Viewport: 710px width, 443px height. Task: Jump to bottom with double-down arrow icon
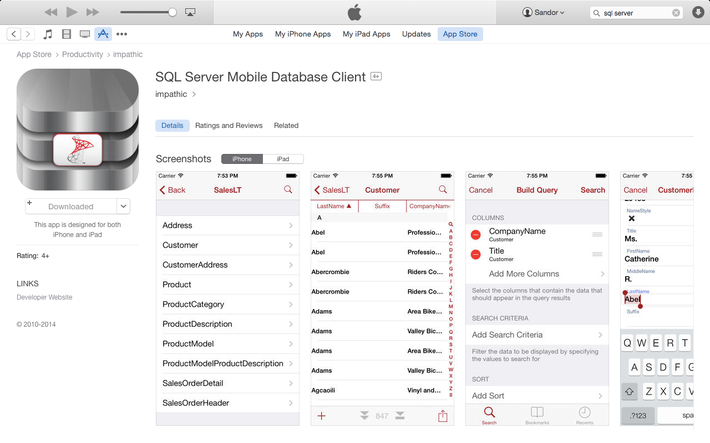365,415
